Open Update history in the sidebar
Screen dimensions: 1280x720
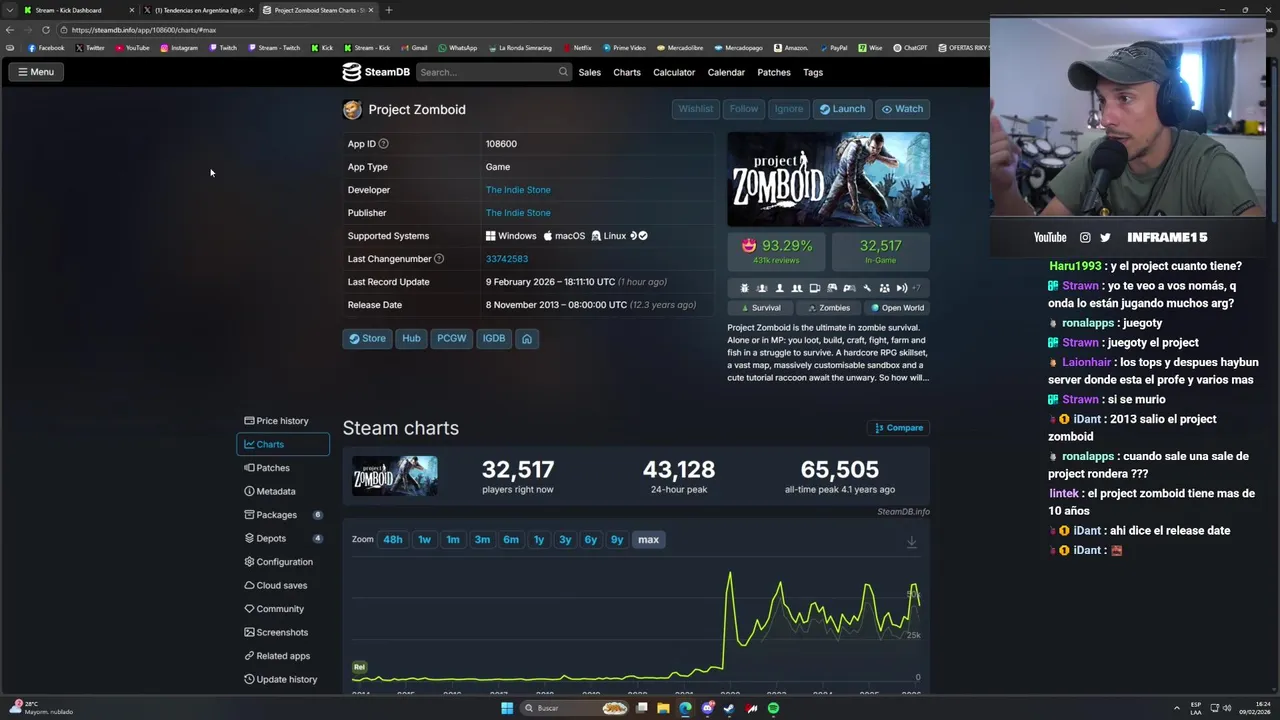283,679
